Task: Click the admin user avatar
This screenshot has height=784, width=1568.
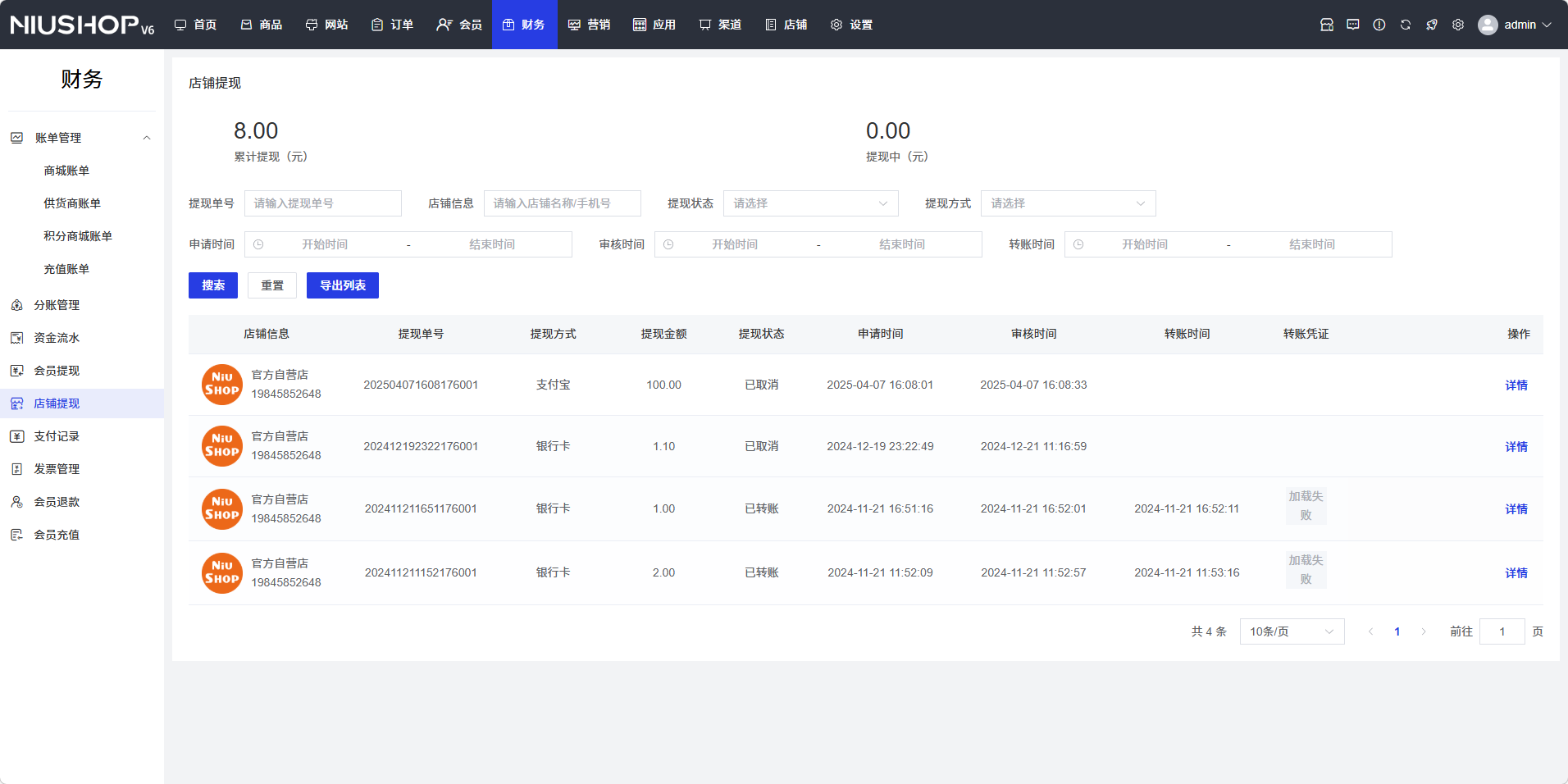Action: click(1488, 25)
